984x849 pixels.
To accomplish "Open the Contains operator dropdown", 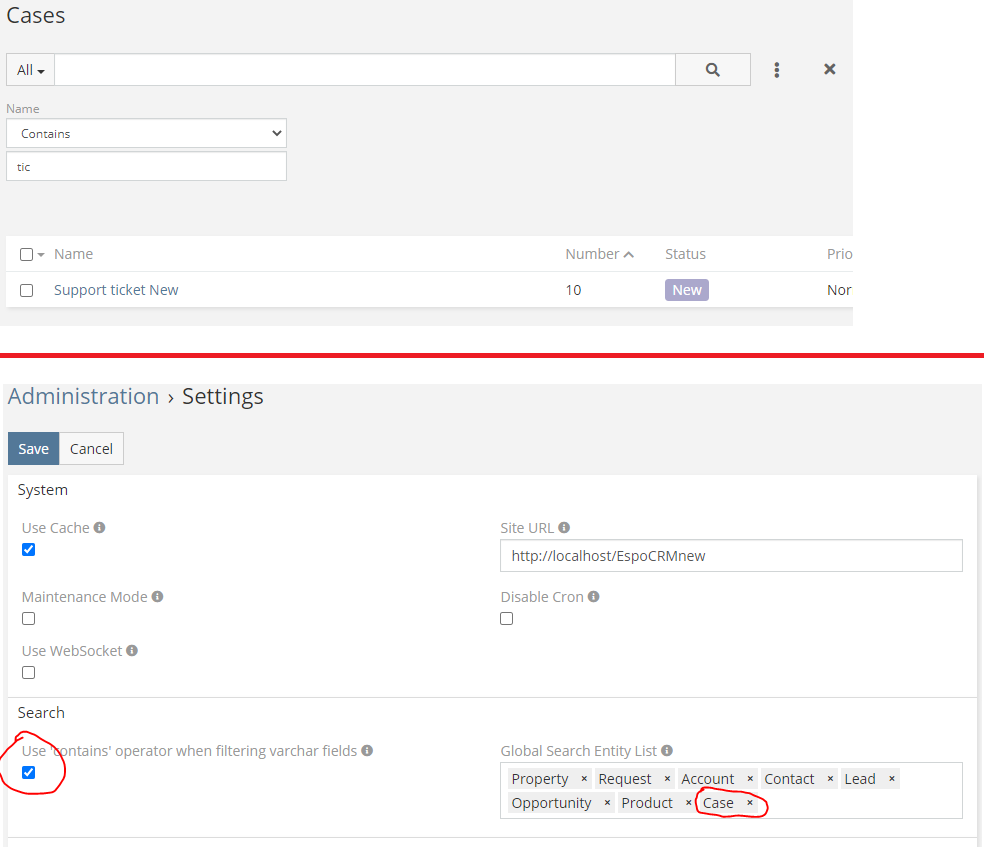I will (146, 133).
